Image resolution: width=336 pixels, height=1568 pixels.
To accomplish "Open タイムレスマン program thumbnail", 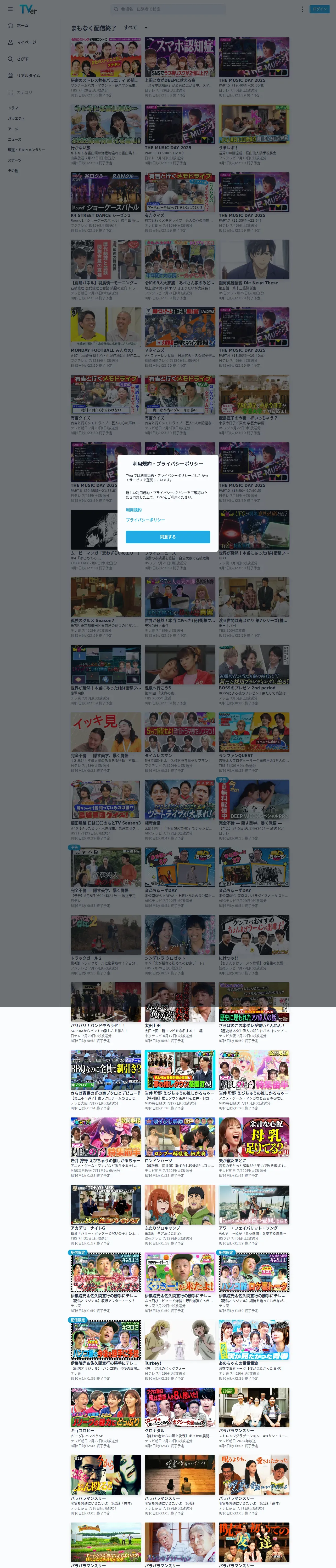I will 180,732.
